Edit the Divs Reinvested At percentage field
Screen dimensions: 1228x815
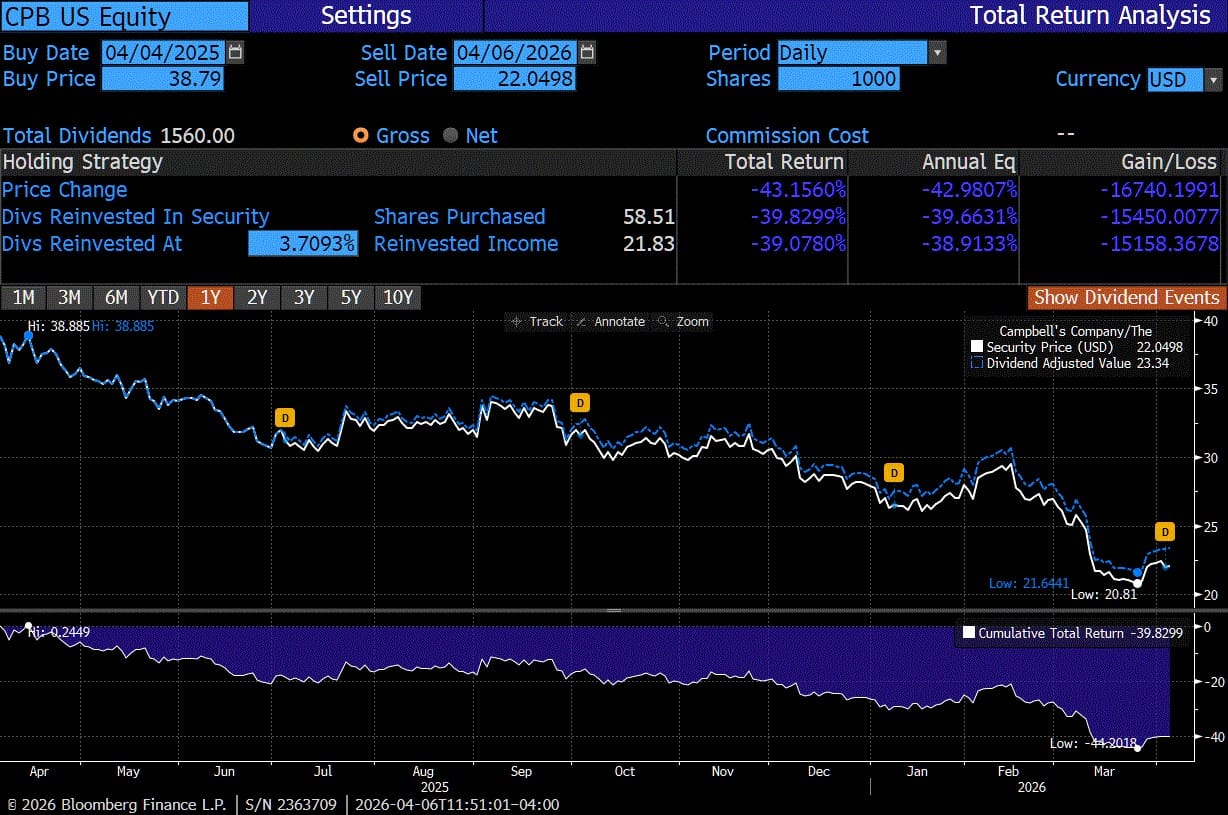pyautogui.click(x=303, y=243)
